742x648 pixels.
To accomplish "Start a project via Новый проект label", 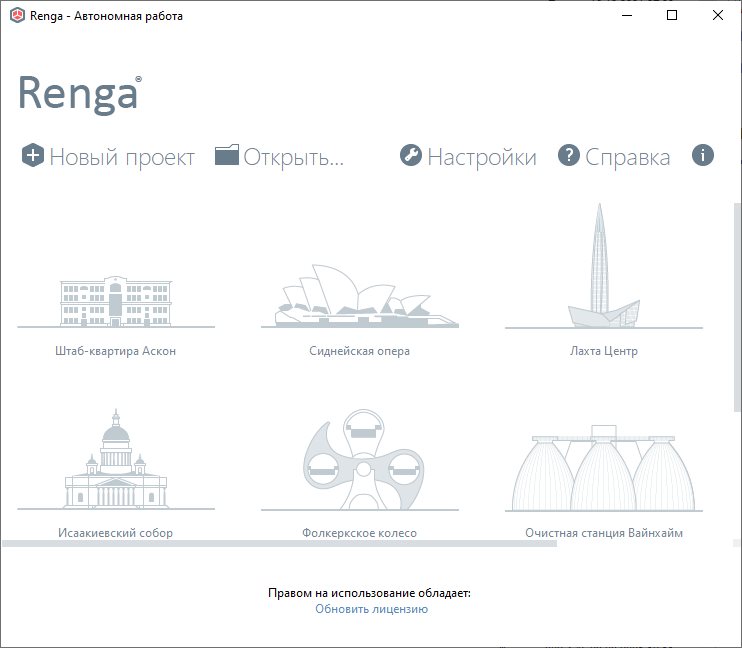I will coord(122,158).
